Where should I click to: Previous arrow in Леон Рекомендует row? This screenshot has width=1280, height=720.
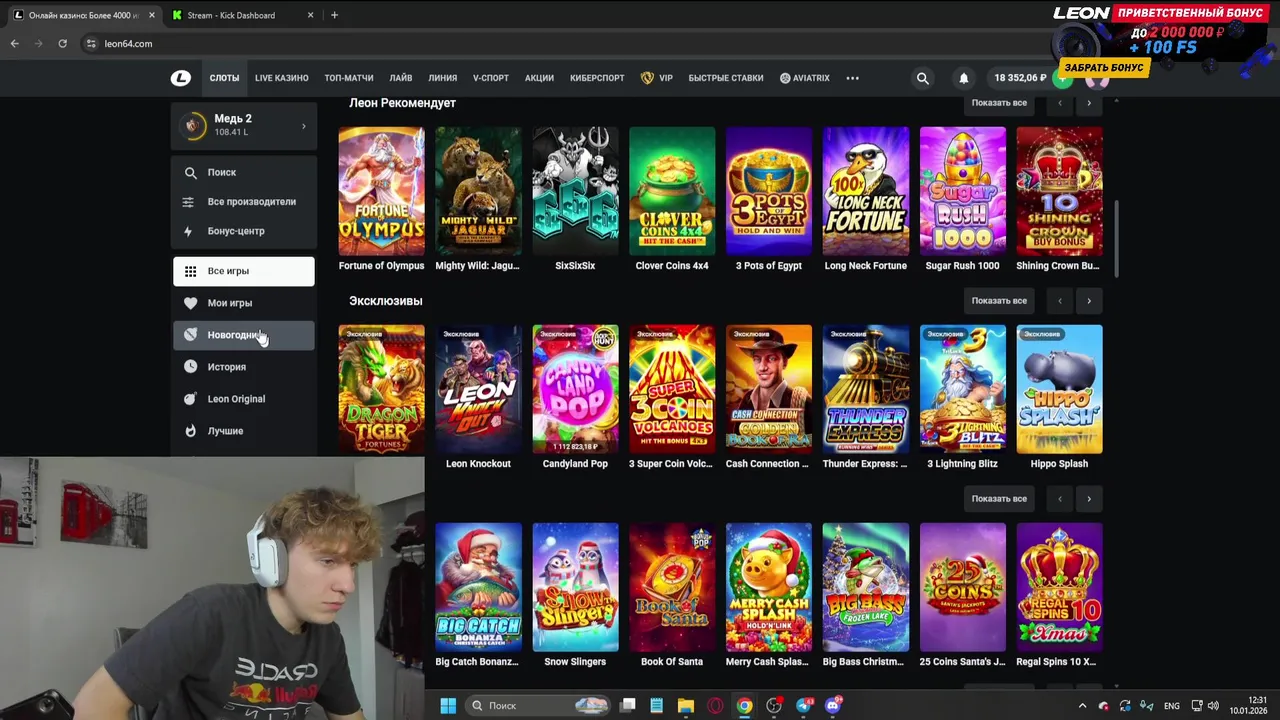[x=1060, y=103]
